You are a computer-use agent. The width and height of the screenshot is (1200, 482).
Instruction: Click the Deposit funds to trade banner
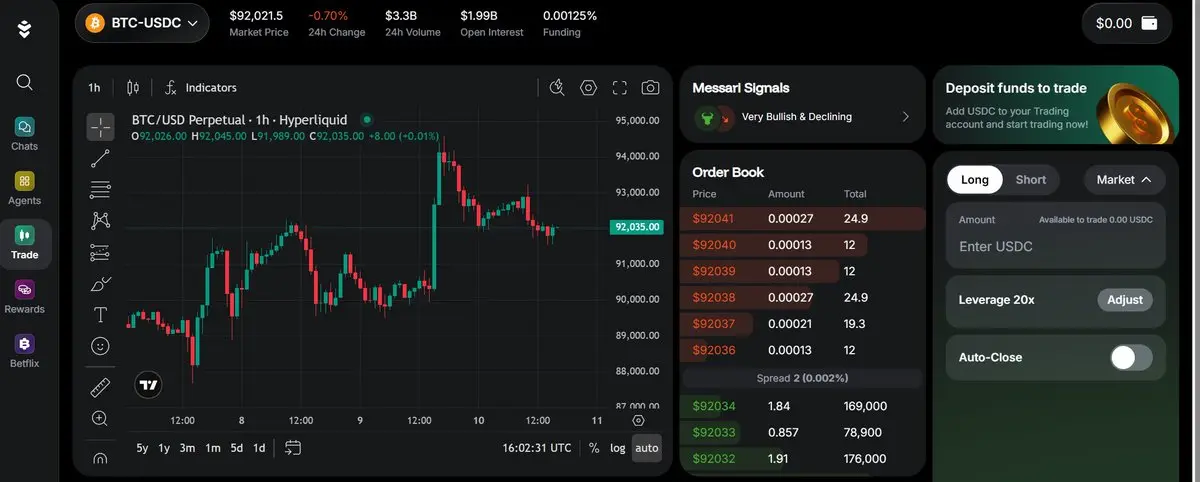click(1056, 105)
